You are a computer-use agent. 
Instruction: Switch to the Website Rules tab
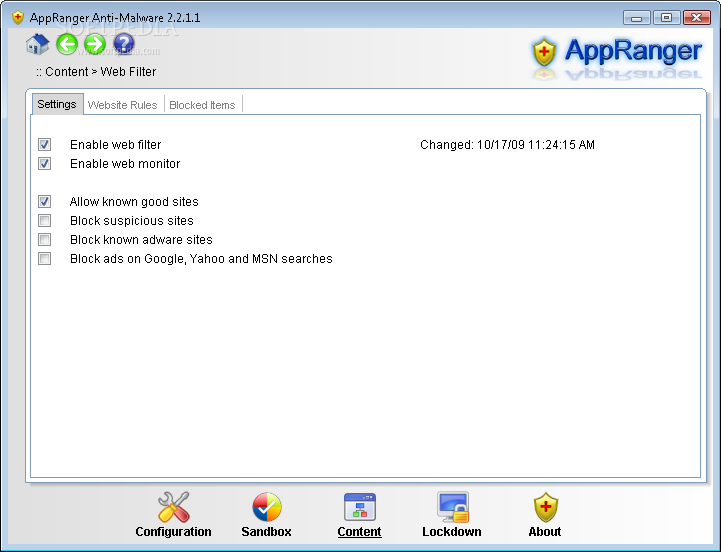[122, 105]
